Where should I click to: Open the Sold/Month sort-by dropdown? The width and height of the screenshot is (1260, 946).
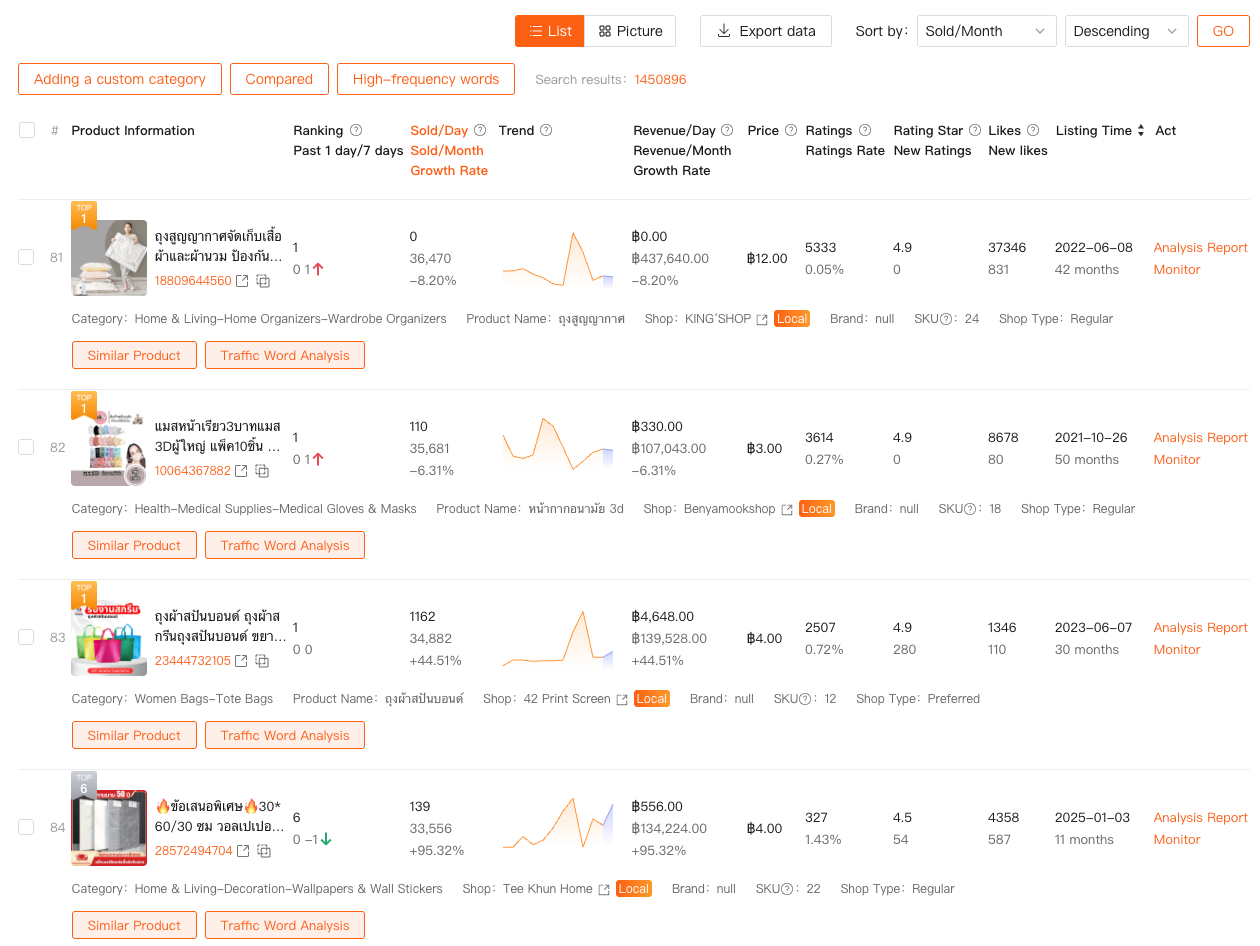(x=986, y=31)
